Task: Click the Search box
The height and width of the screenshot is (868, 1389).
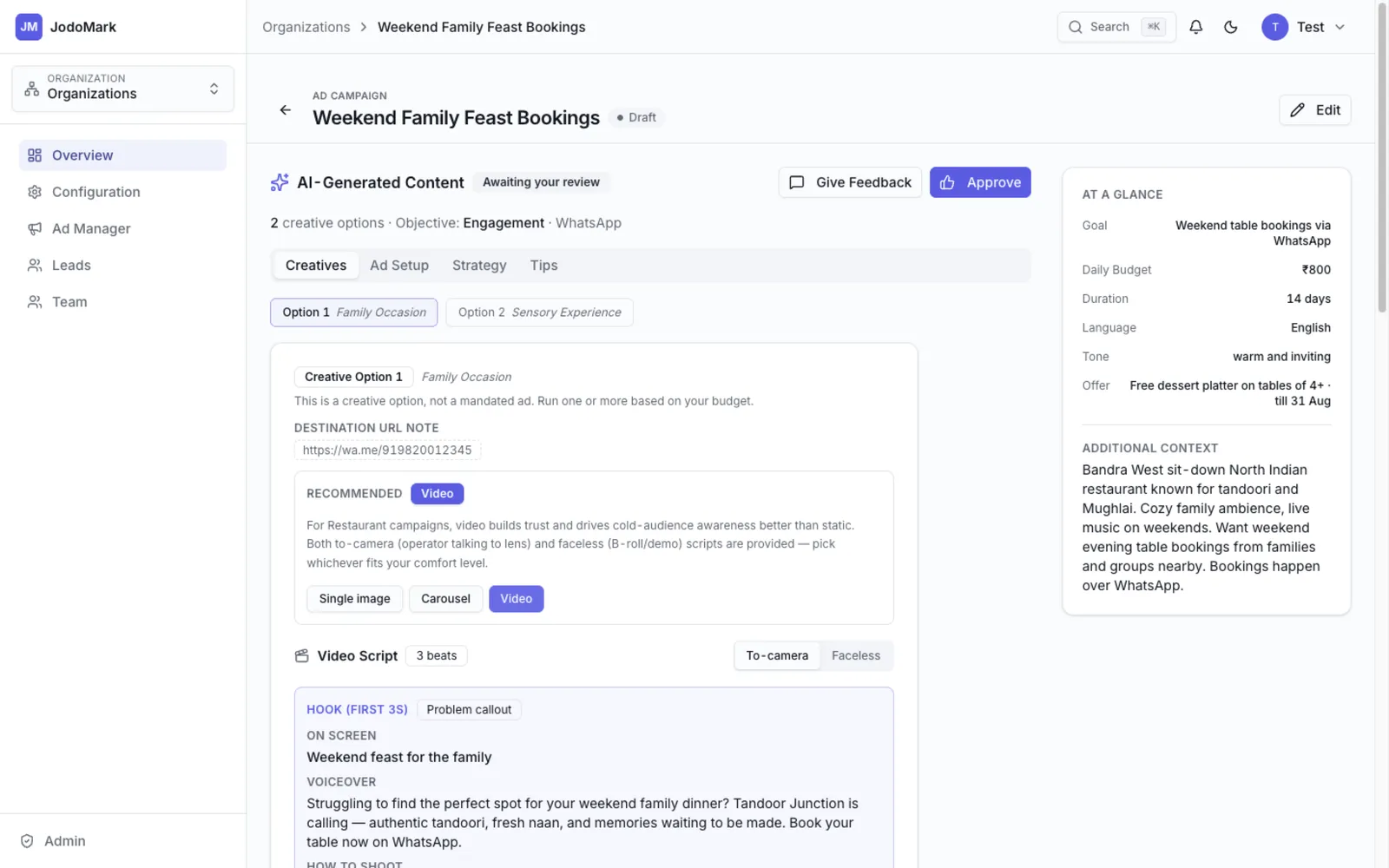Action: [1116, 27]
